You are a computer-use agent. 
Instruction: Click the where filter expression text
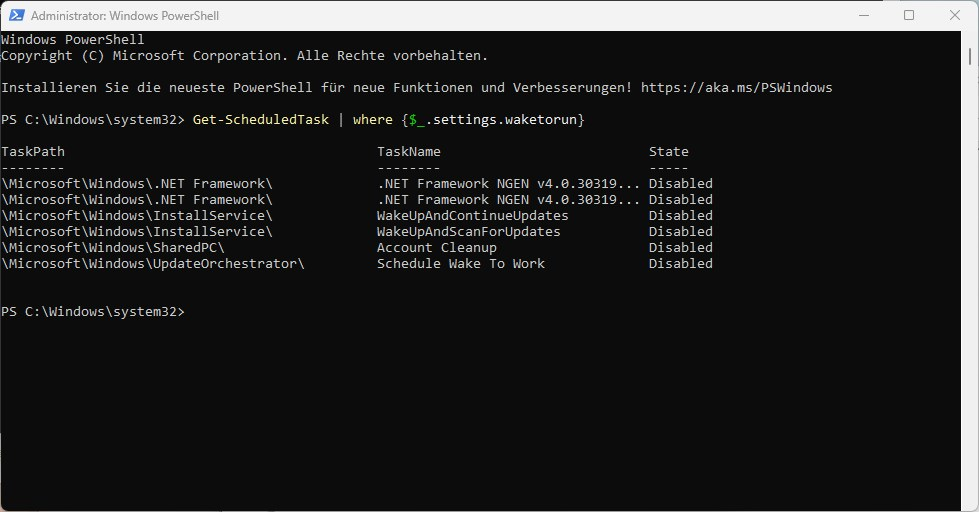pyautogui.click(x=468, y=119)
